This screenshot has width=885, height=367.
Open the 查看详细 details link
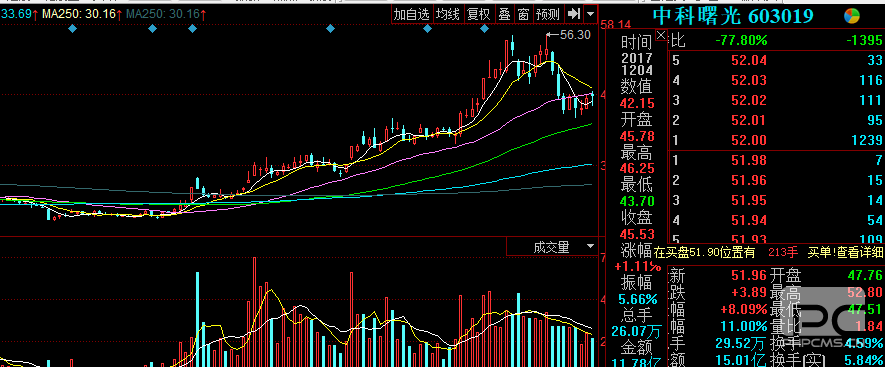(860, 252)
